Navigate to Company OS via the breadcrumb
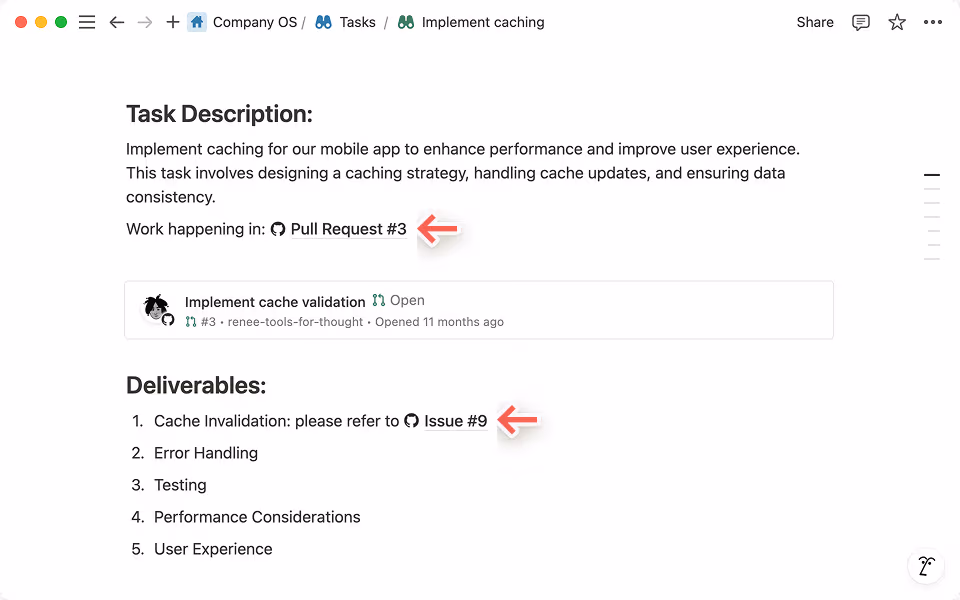Screen dimensions: 960x600 (255, 21)
